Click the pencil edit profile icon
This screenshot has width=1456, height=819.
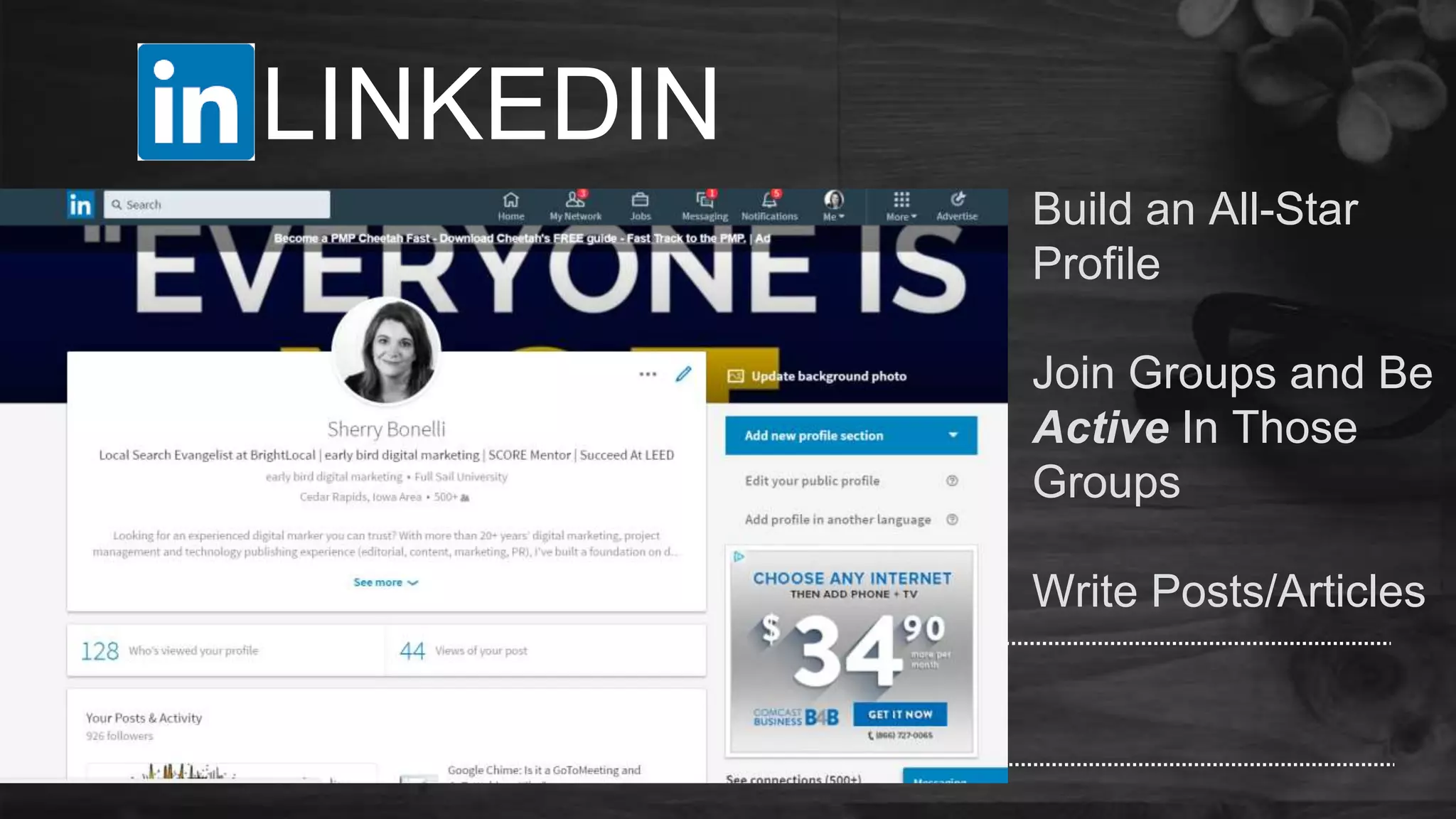coord(683,374)
